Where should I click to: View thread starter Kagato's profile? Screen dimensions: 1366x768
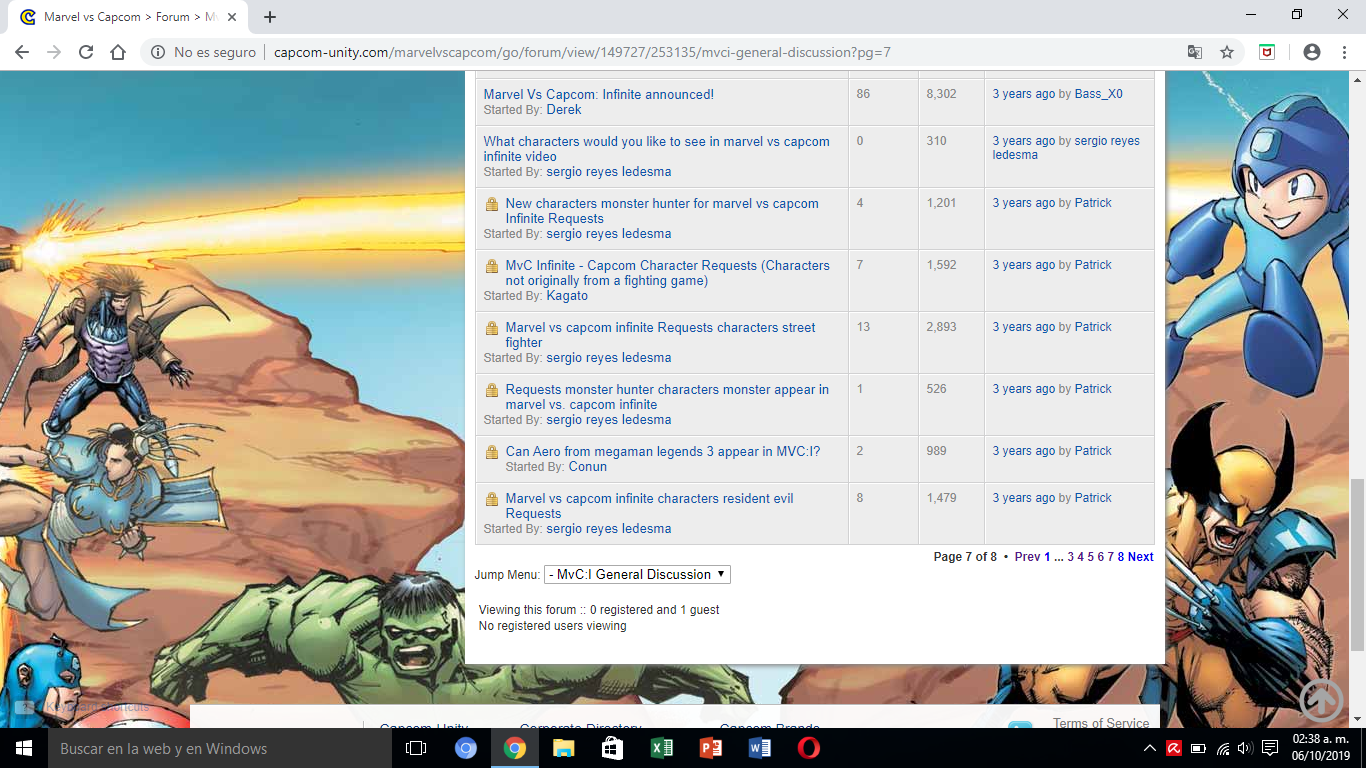[567, 296]
